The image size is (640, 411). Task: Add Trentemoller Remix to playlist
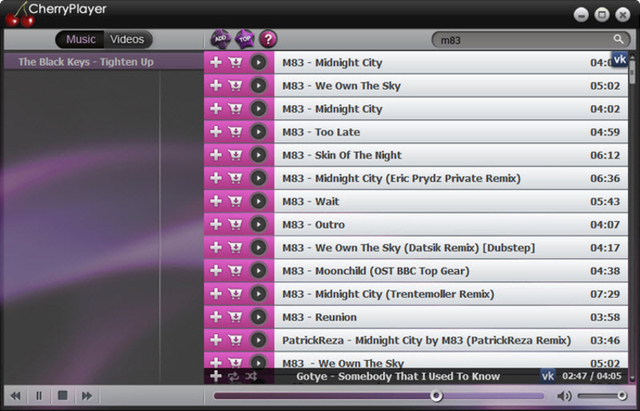click(x=216, y=294)
